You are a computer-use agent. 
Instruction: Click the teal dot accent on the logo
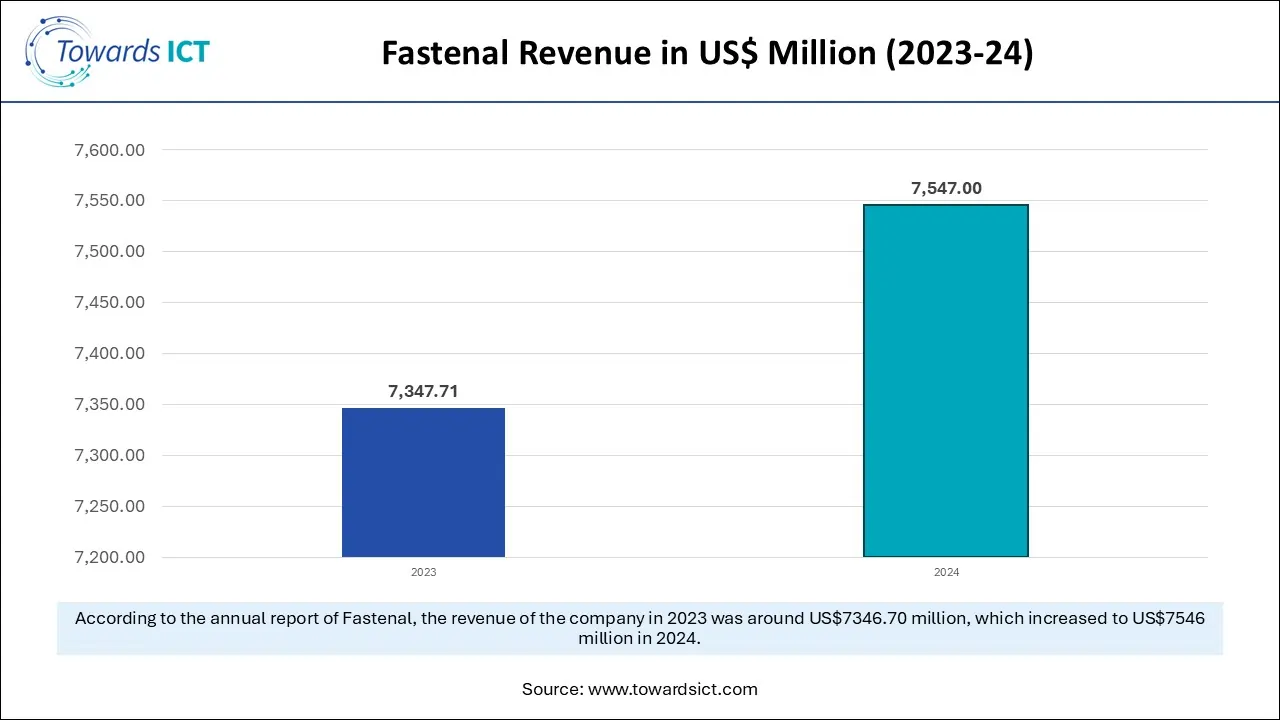point(70,82)
